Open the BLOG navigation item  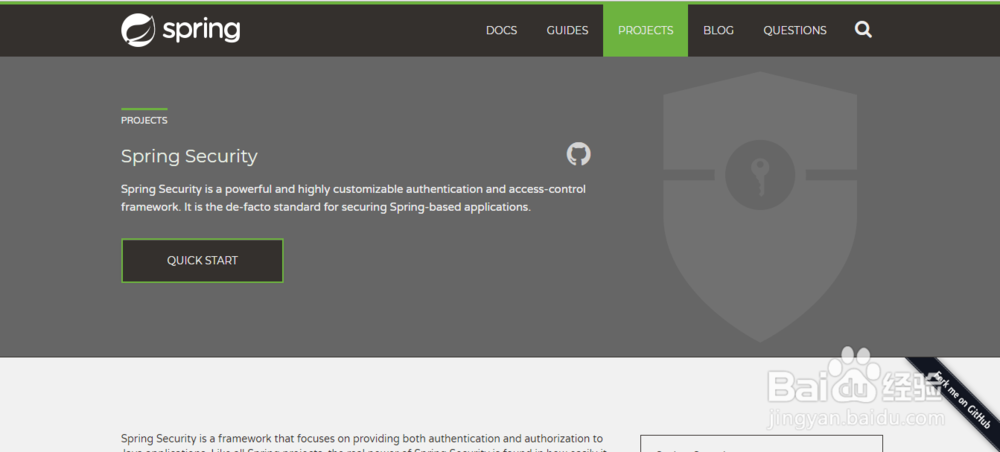(x=718, y=30)
